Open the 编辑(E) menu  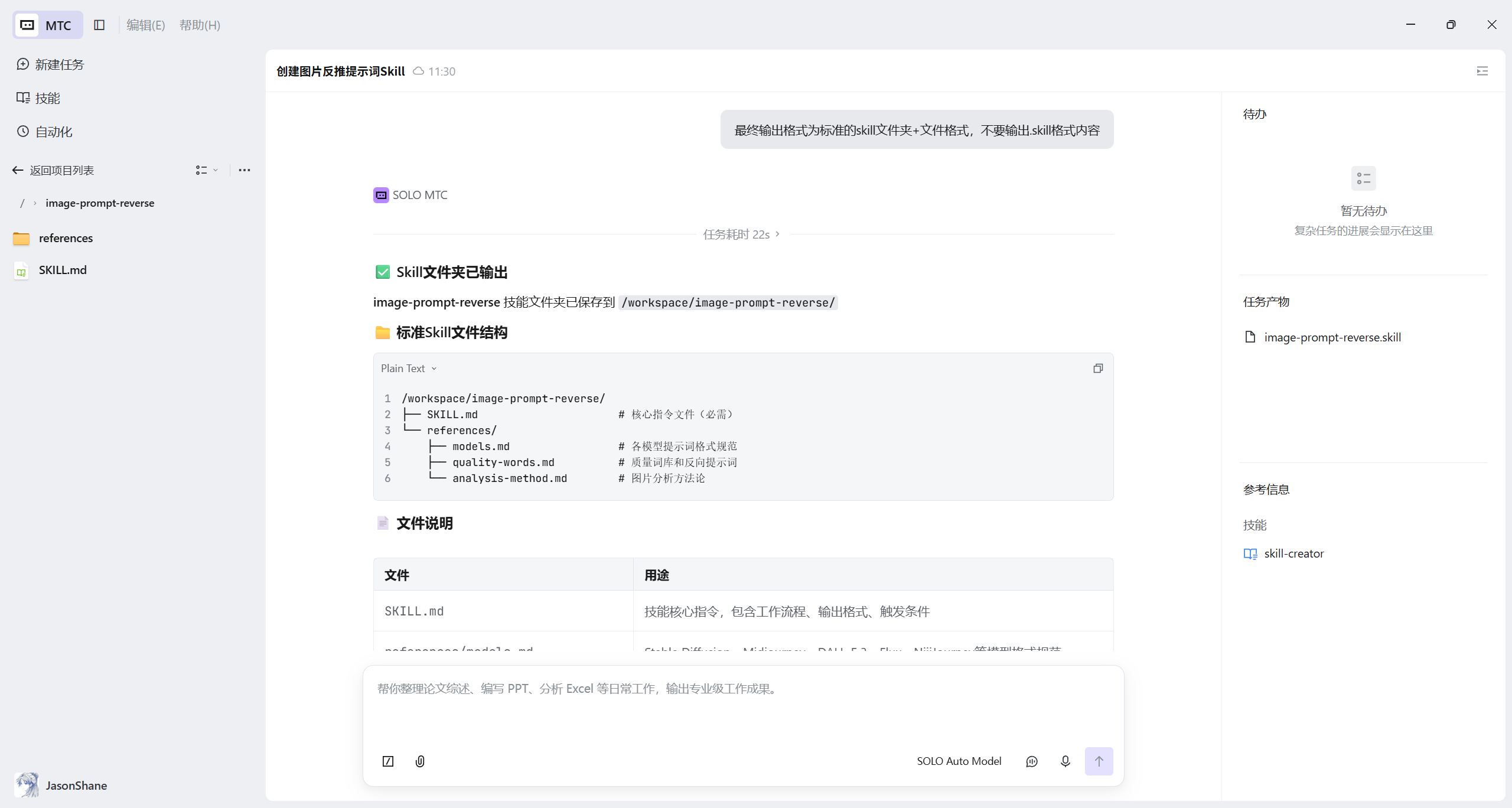[x=145, y=25]
